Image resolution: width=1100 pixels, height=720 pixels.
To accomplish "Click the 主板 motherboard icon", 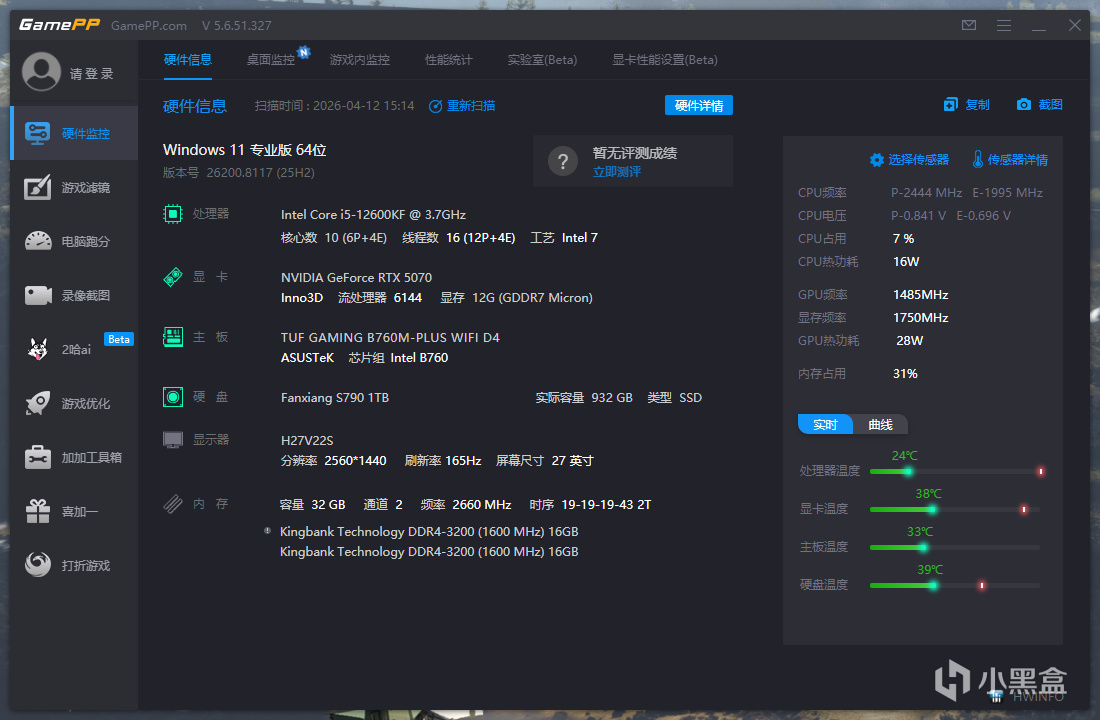I will [173, 337].
